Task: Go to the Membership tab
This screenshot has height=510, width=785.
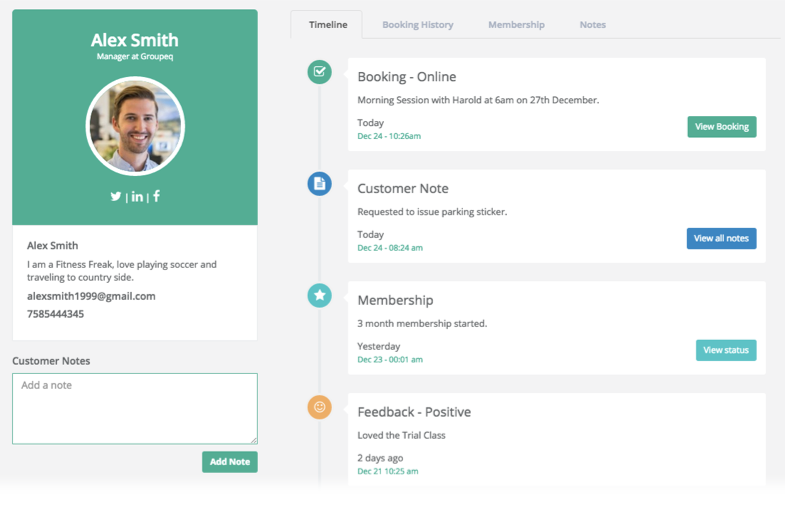Action: [x=516, y=25]
